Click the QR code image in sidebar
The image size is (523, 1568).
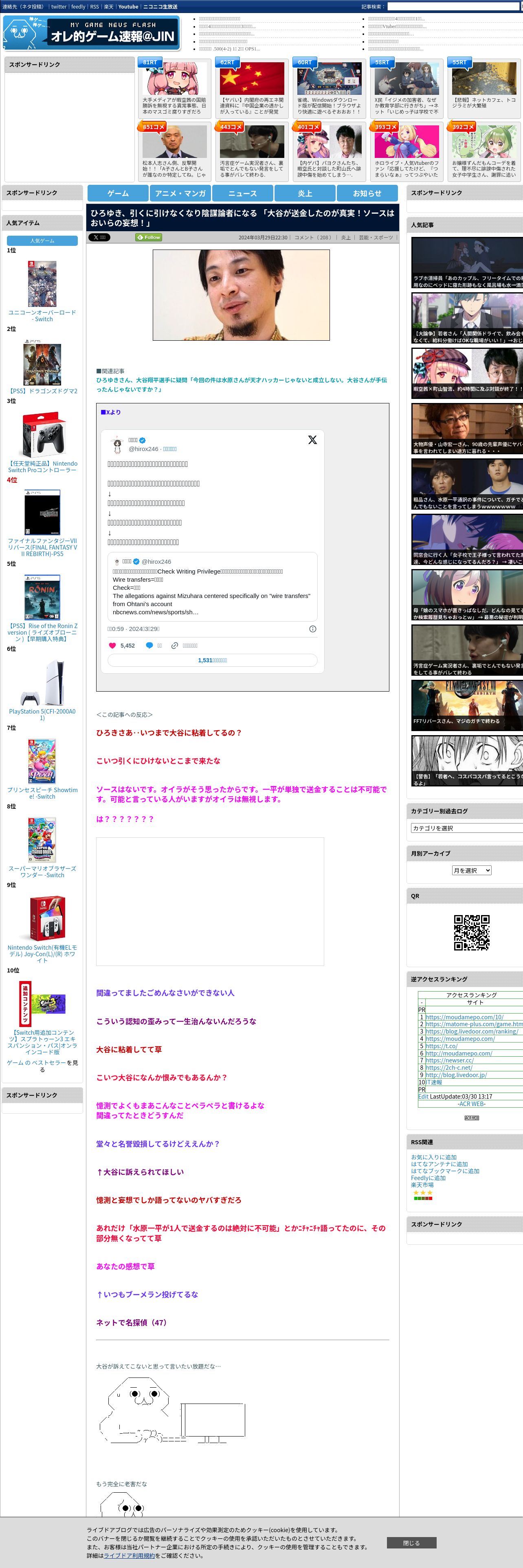pyautogui.click(x=472, y=933)
